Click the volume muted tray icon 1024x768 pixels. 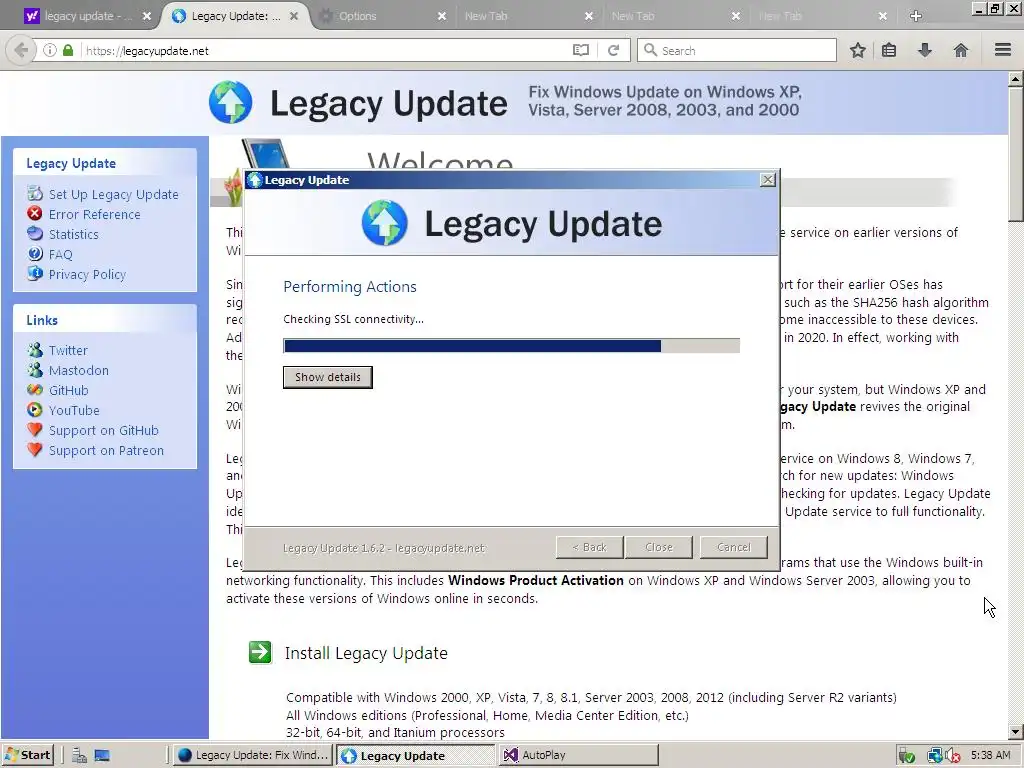pos(953,756)
